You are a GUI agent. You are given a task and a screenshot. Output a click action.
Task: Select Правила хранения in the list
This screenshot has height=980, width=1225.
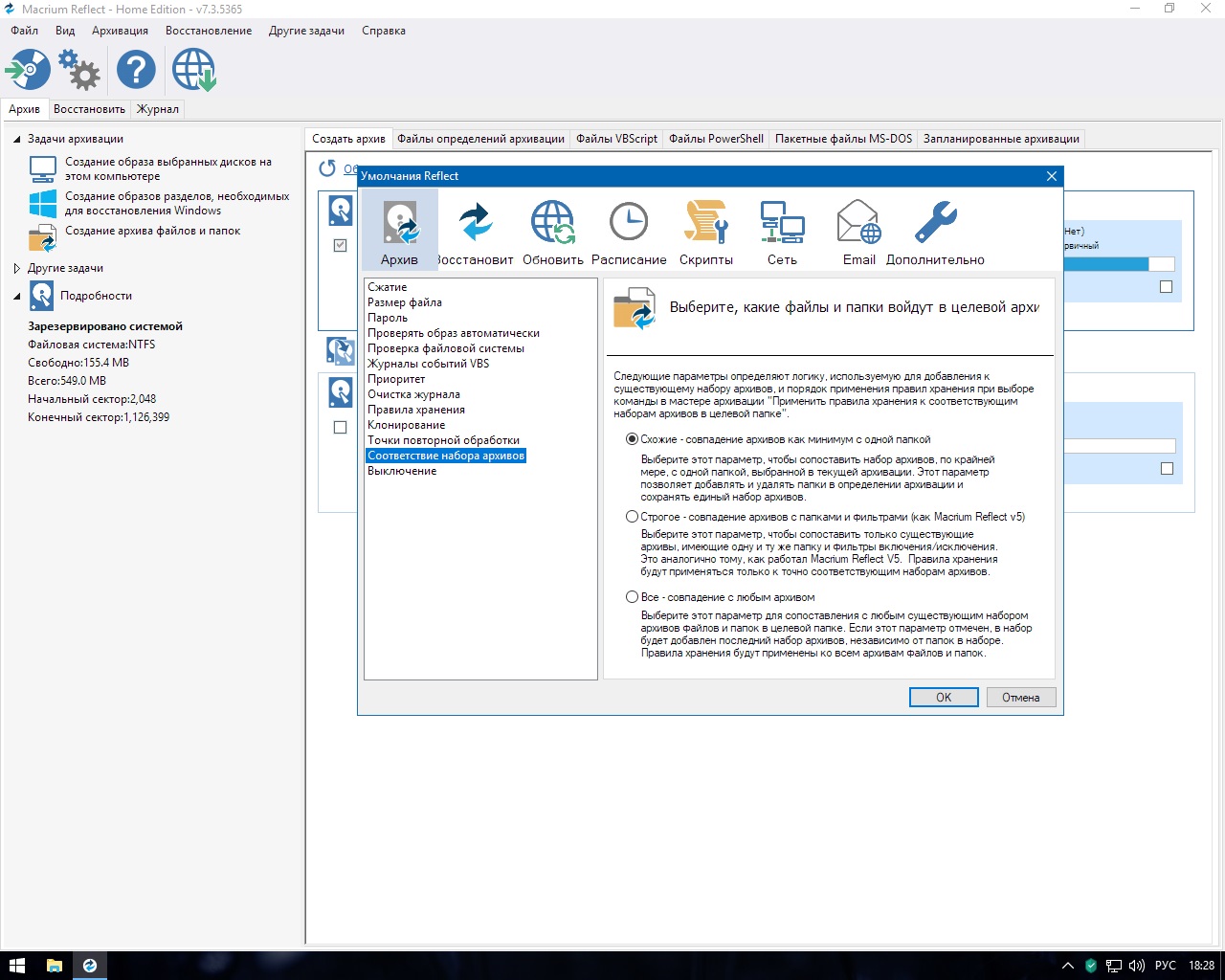416,410
